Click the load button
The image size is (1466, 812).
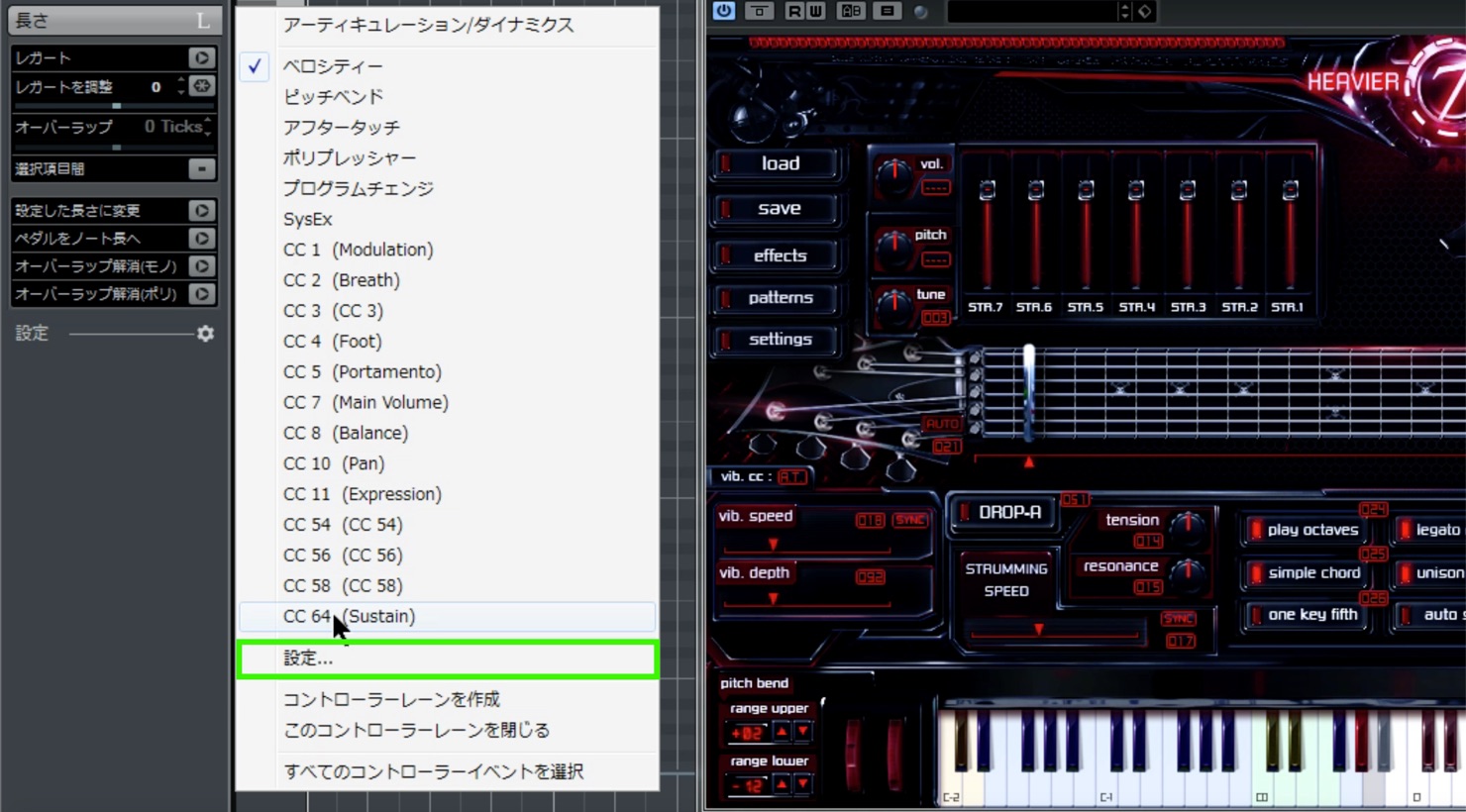click(x=779, y=163)
